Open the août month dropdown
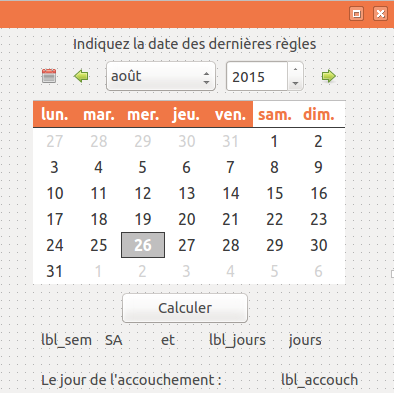Image resolution: width=394 pixels, height=393 pixels. coord(161,76)
